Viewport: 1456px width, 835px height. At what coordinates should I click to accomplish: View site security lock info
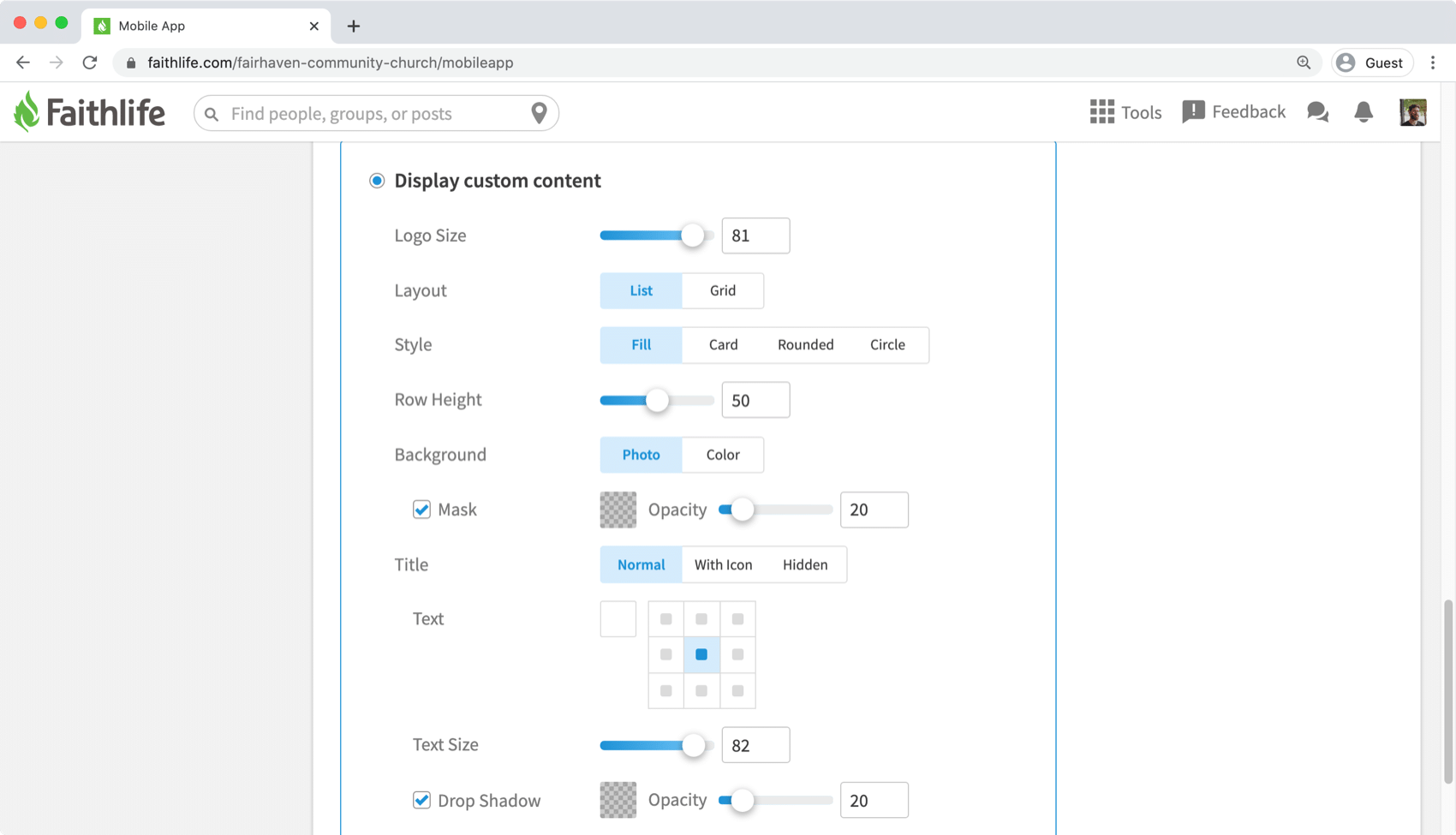pos(131,63)
